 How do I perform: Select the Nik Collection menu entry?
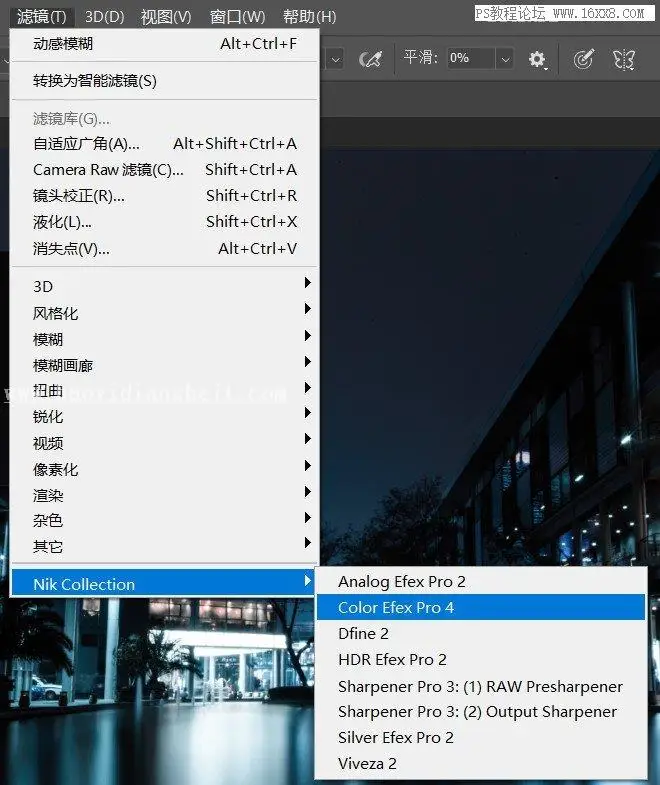click(163, 583)
